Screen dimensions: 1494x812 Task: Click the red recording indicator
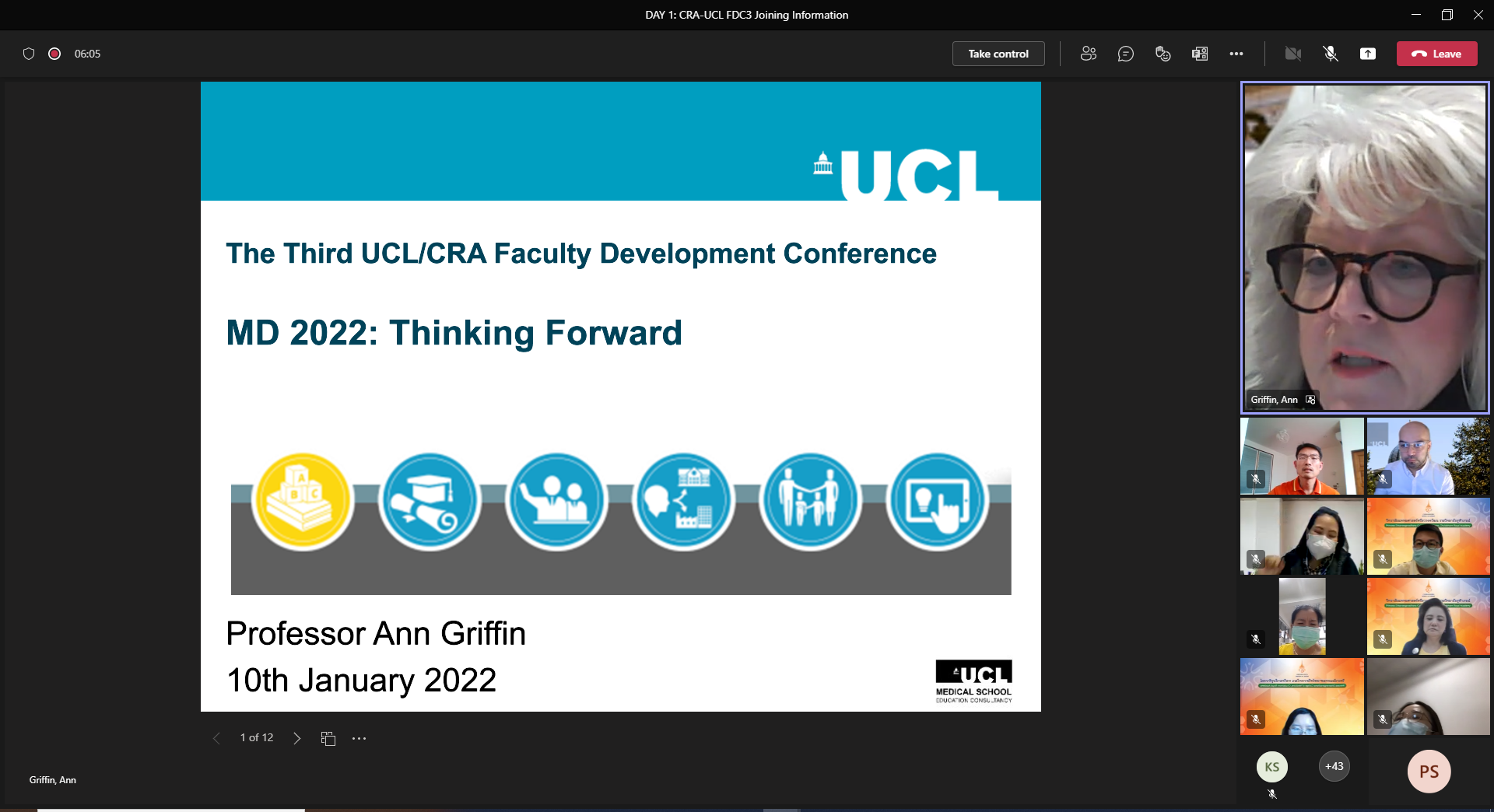54,54
